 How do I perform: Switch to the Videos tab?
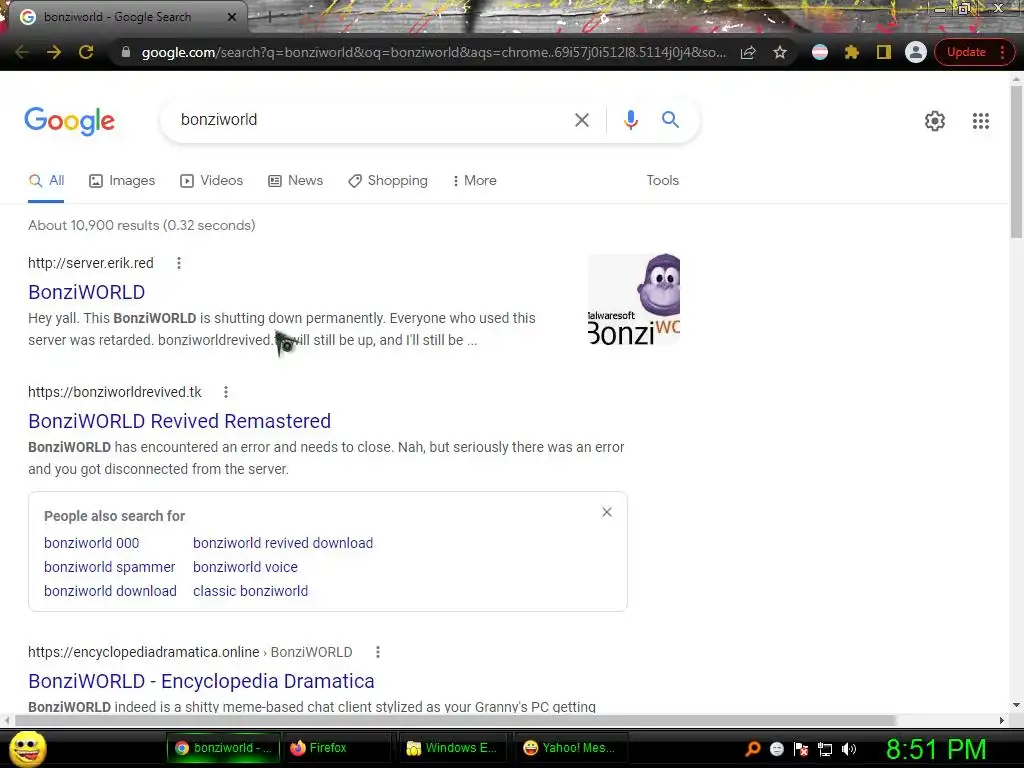coord(212,181)
